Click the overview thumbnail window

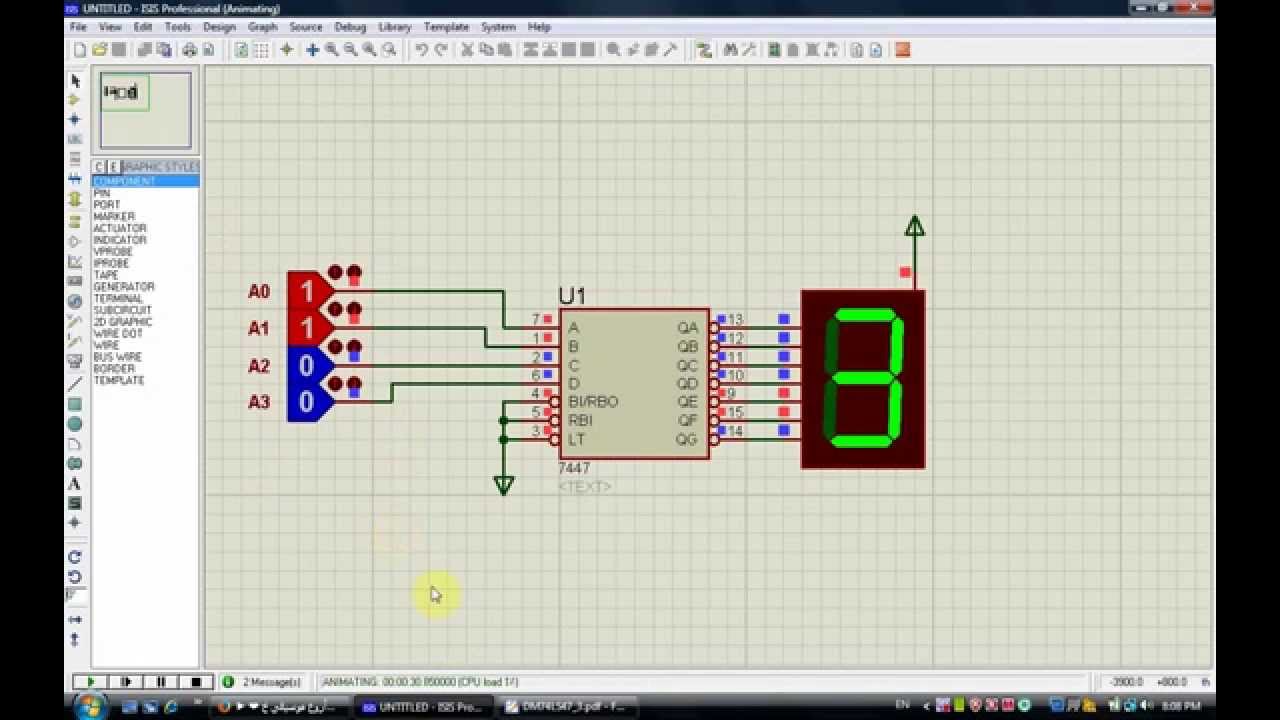[145, 110]
